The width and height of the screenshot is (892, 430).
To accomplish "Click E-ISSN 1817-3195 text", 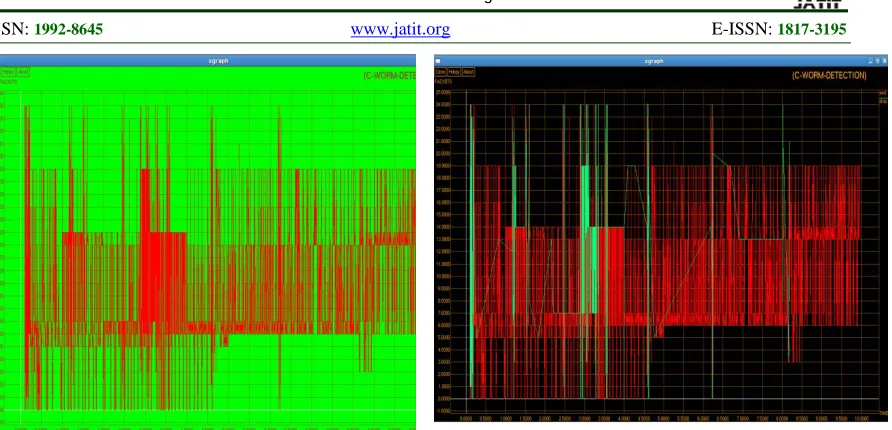I will pos(779,28).
